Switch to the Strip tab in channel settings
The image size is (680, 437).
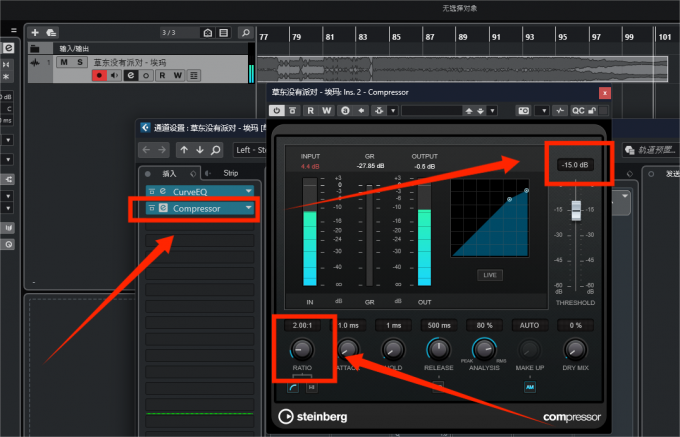(230, 173)
